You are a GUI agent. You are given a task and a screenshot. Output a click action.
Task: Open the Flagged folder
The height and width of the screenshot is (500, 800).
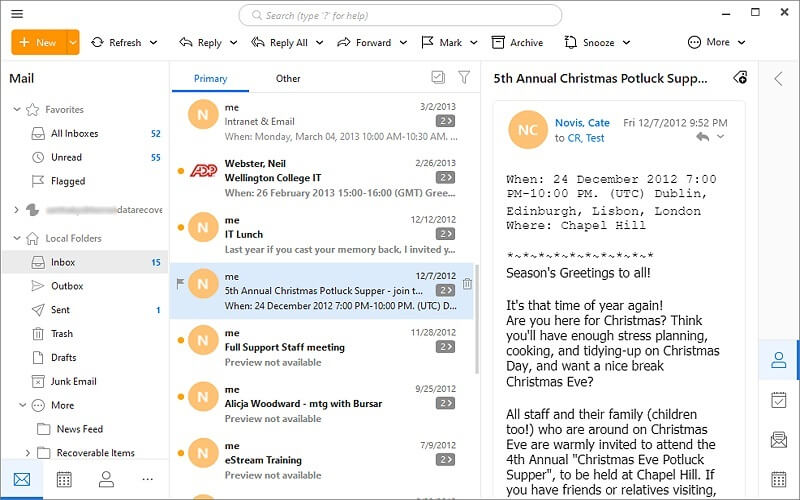point(85,181)
